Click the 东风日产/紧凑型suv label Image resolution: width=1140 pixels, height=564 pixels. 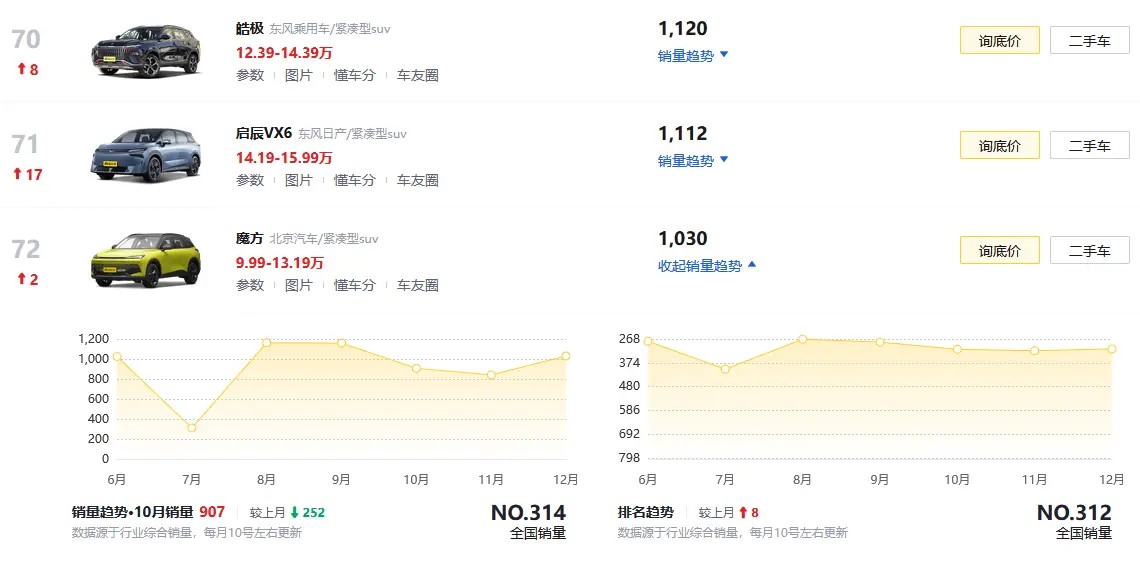(x=353, y=134)
